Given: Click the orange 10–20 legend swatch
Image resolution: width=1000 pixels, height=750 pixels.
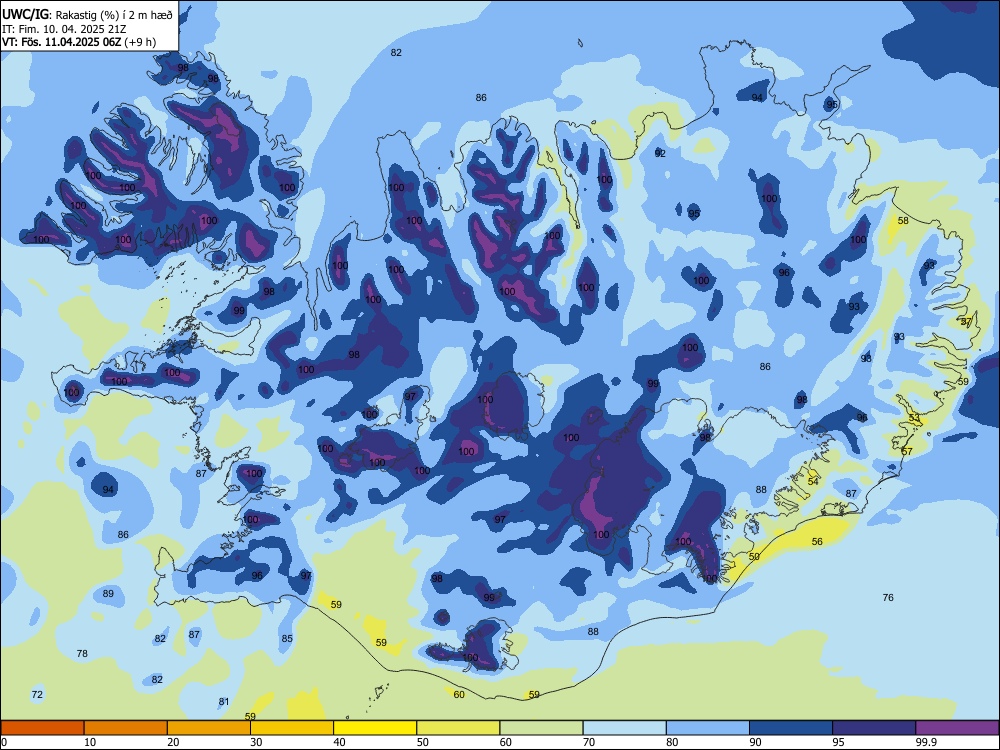Looking at the screenshot, I should (x=126, y=728).
